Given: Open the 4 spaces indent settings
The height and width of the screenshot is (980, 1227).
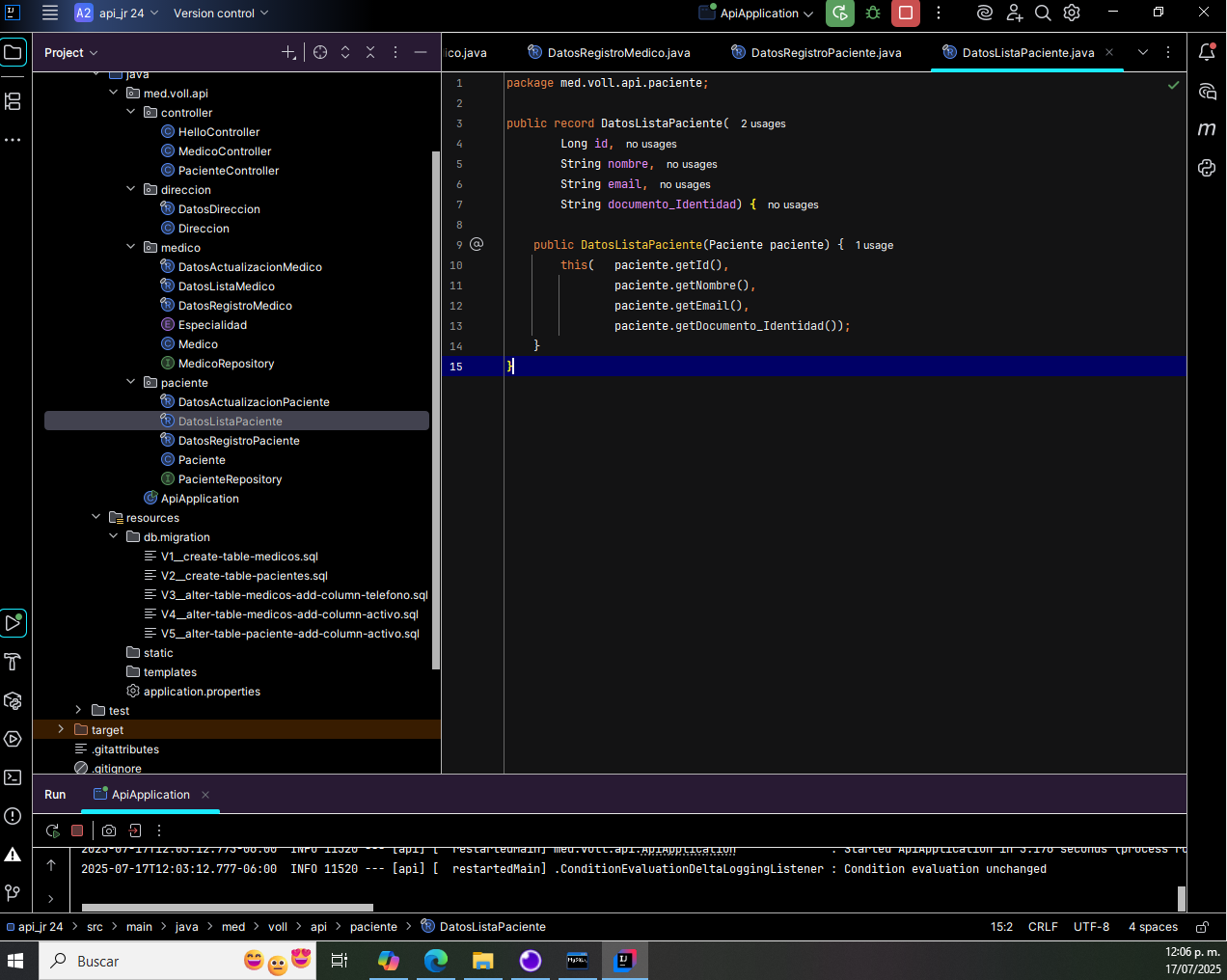Looking at the screenshot, I should point(1153,927).
